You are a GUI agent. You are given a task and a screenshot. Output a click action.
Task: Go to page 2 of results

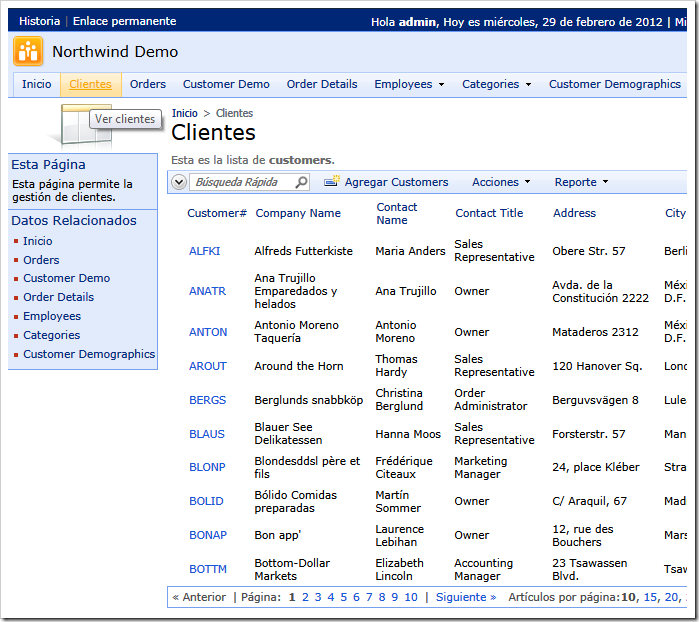[305, 597]
